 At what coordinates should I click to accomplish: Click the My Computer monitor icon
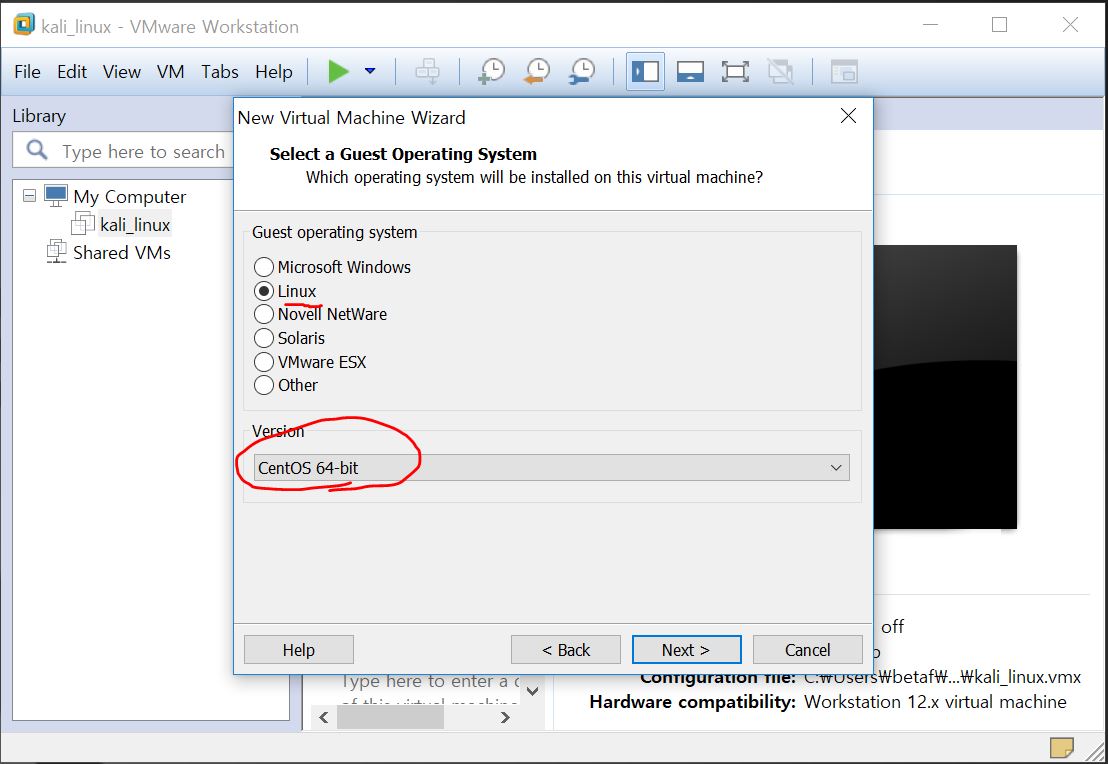pyautogui.click(x=56, y=196)
